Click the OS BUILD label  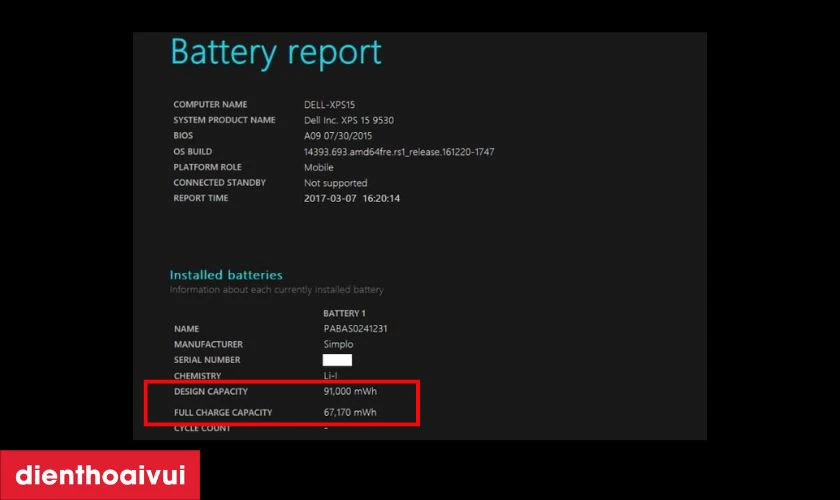click(x=192, y=152)
